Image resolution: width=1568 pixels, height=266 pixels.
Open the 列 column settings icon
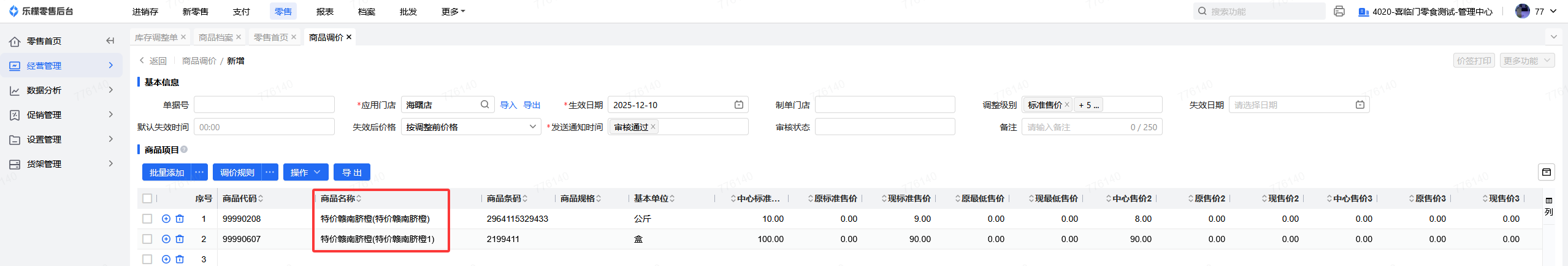pos(1548,206)
